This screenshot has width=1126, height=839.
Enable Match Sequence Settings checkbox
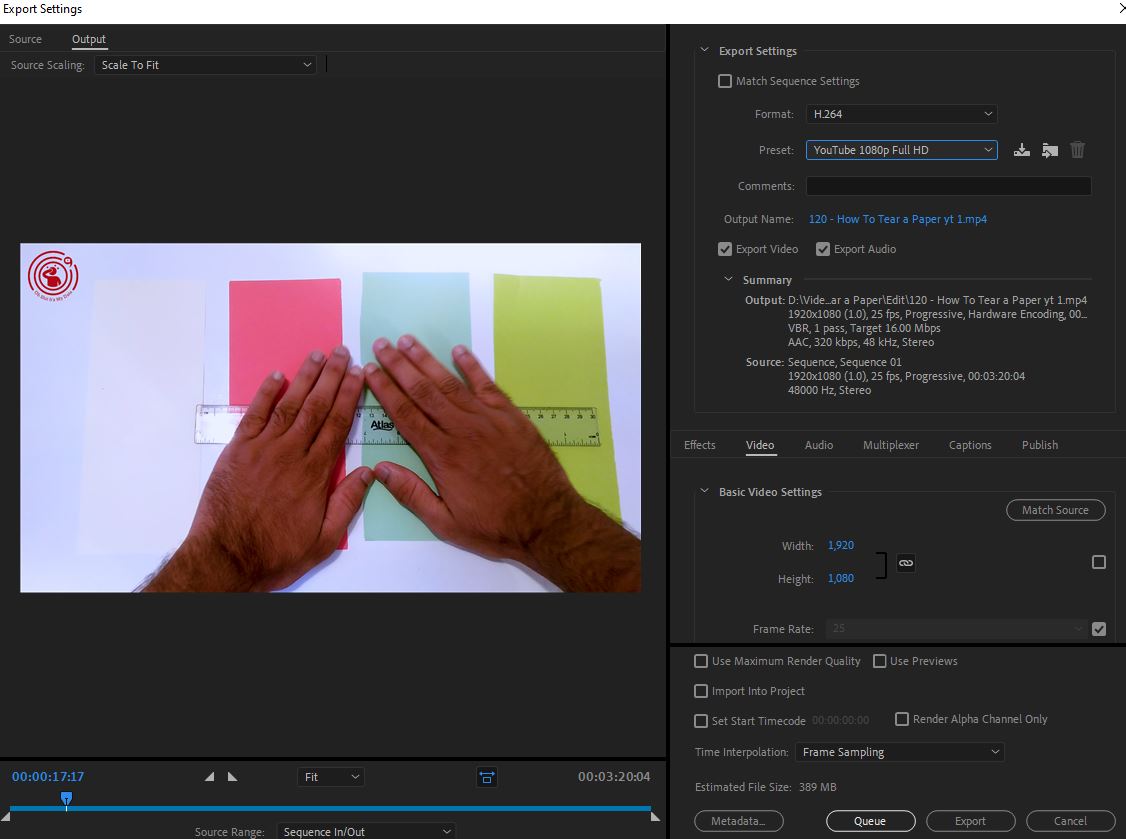[x=725, y=81]
